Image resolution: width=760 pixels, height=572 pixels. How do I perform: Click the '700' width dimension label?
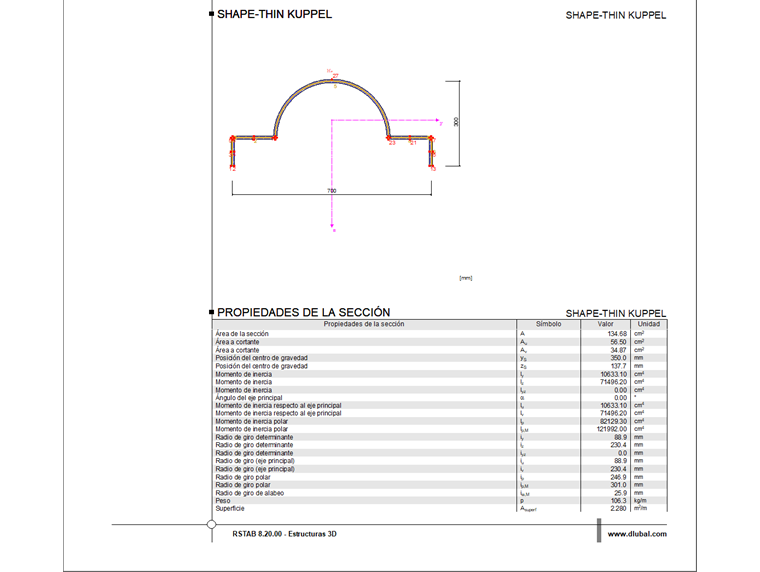pos(332,191)
